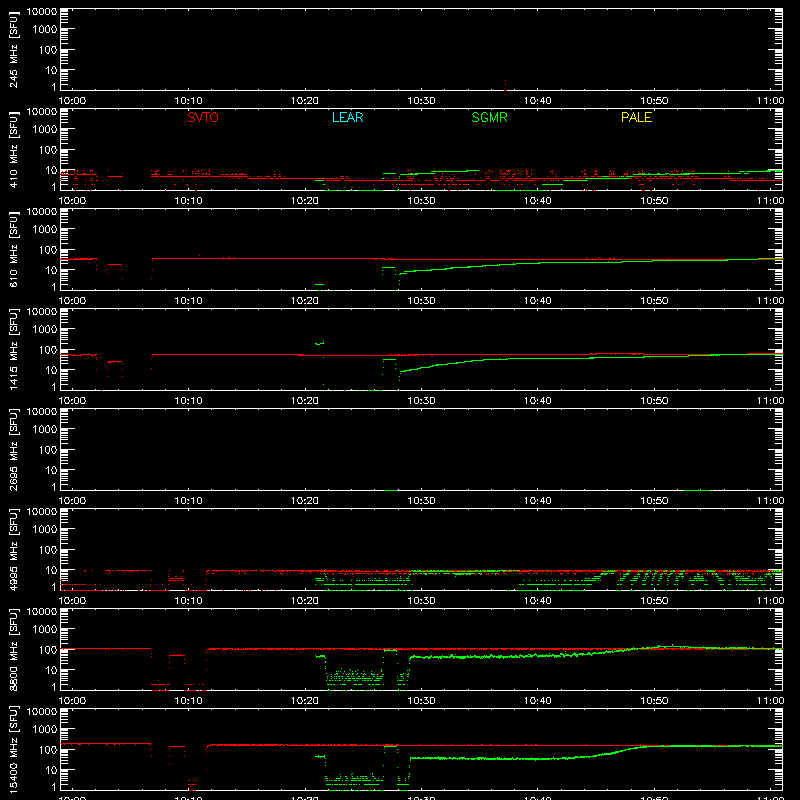Click the 10000 y-axis label of 15400 MHz plot

[42, 711]
